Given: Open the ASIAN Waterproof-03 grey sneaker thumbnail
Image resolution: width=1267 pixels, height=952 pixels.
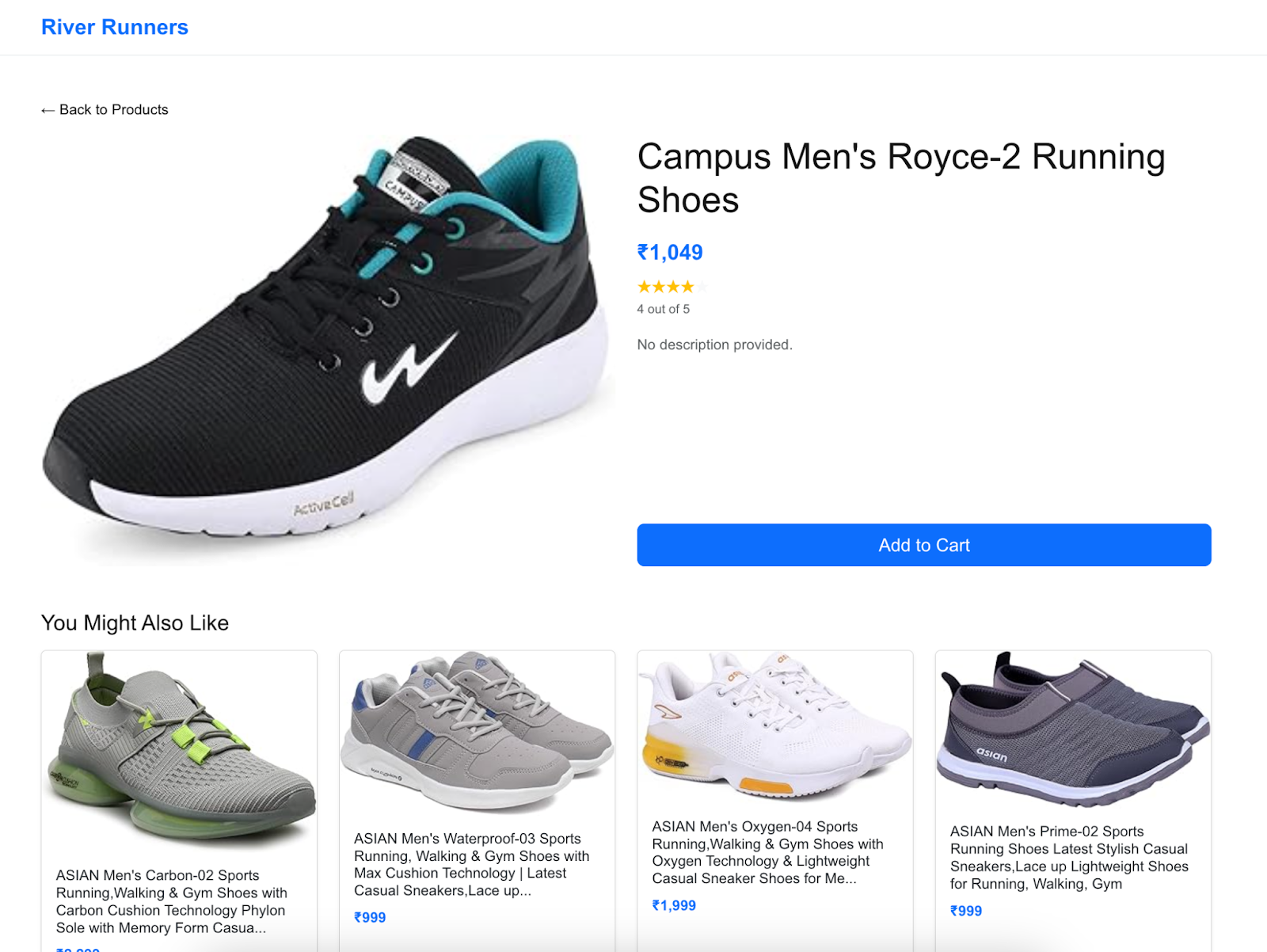Looking at the screenshot, I should coord(477,733).
